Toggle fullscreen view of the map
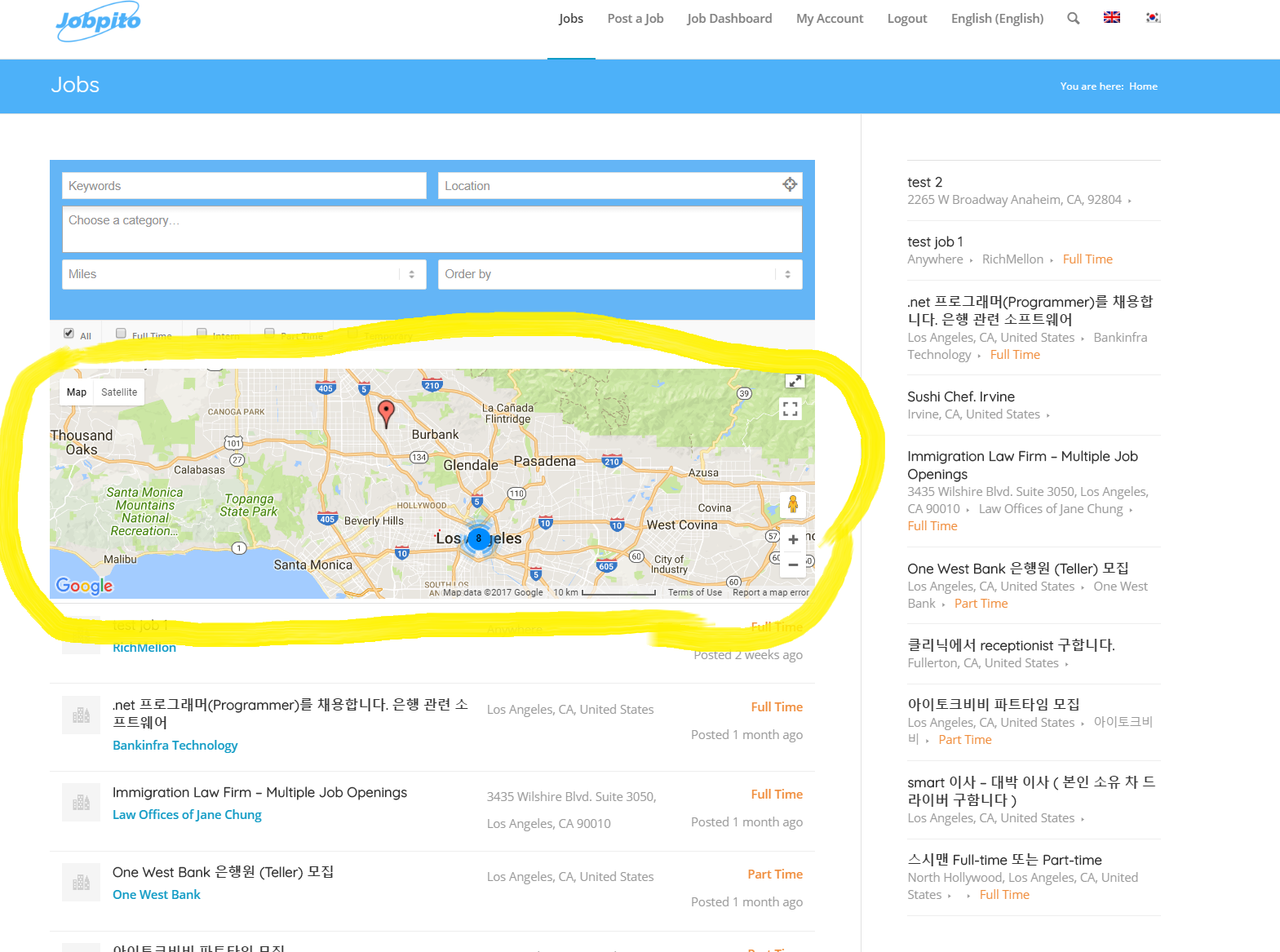 [791, 409]
